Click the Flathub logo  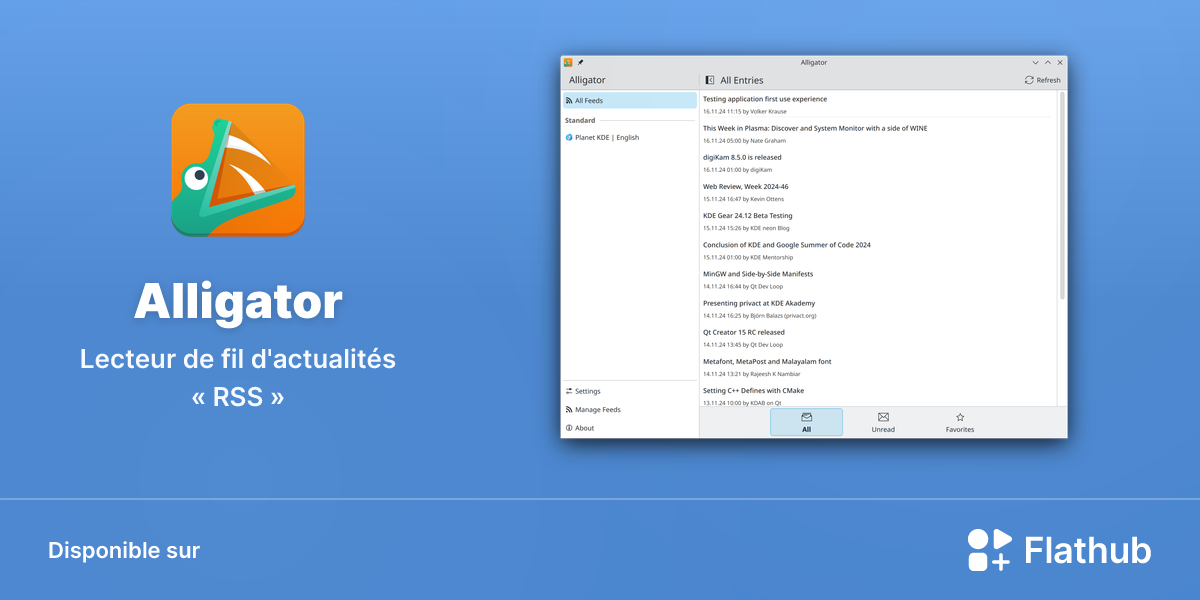tap(1059, 550)
